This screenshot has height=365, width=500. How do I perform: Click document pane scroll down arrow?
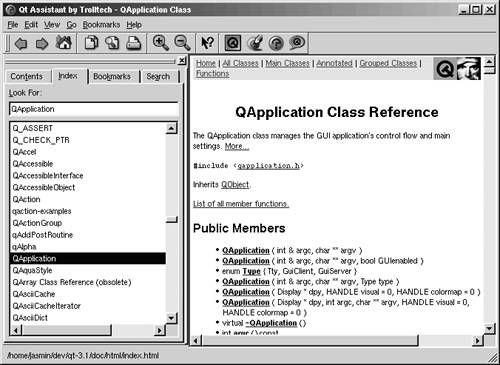coord(489,328)
